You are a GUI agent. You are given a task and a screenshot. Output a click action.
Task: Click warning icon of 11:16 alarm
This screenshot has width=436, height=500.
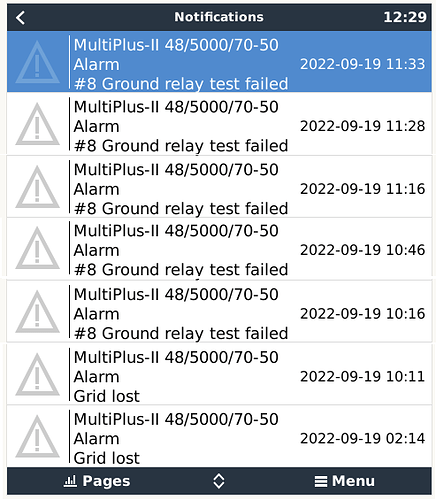click(x=37, y=187)
